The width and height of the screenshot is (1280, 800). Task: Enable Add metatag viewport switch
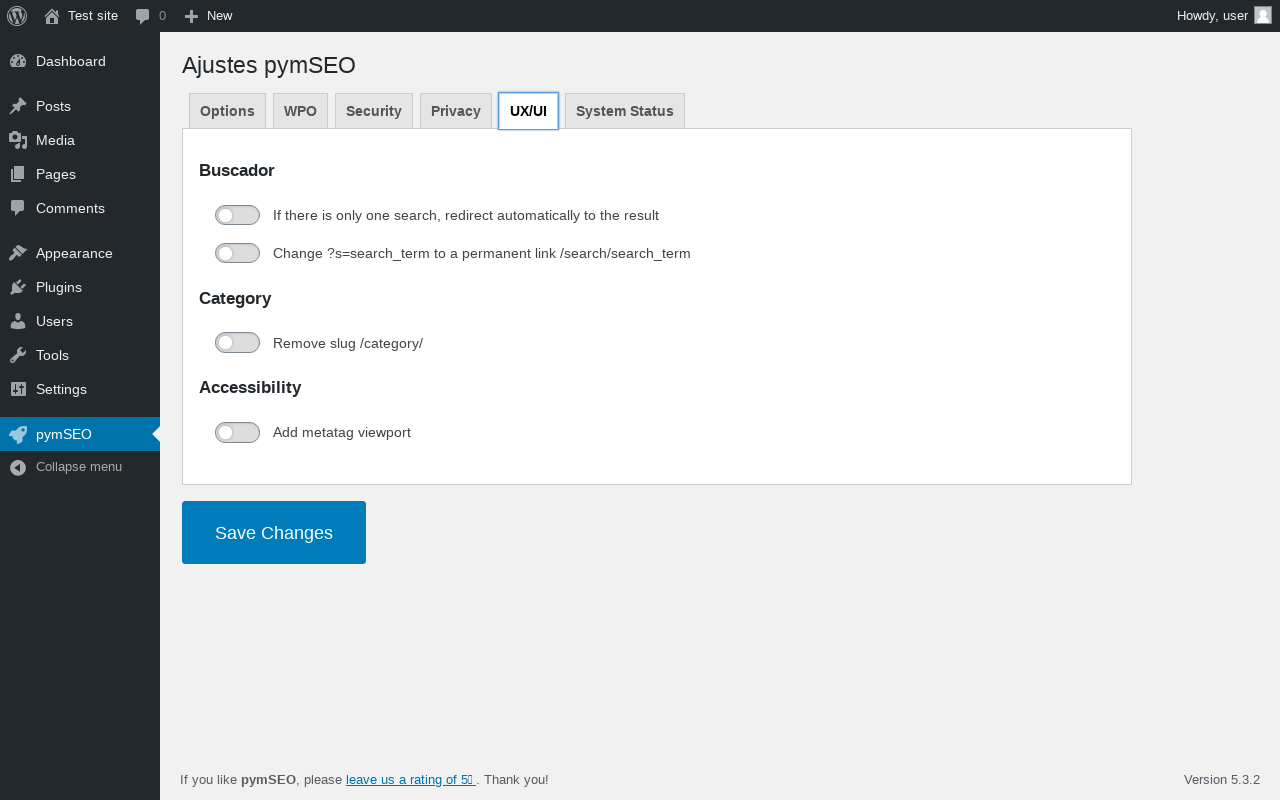pos(237,432)
